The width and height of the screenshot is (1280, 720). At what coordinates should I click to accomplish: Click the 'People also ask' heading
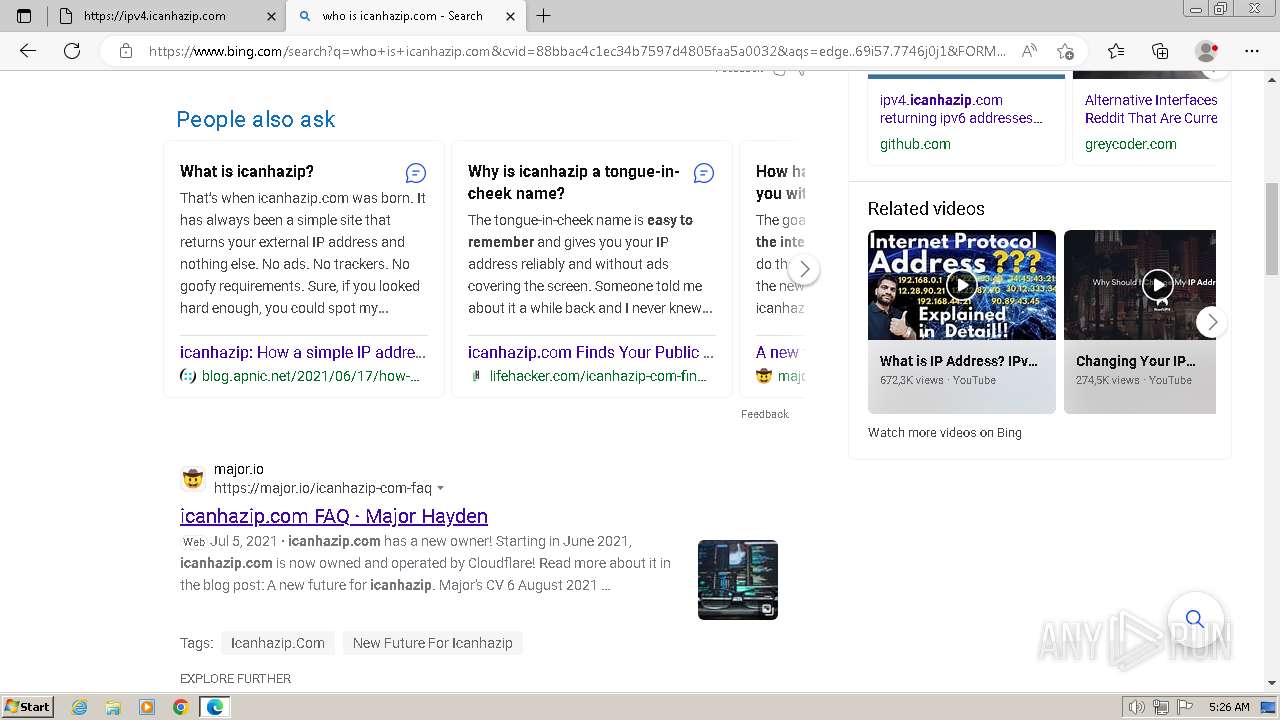(256, 119)
